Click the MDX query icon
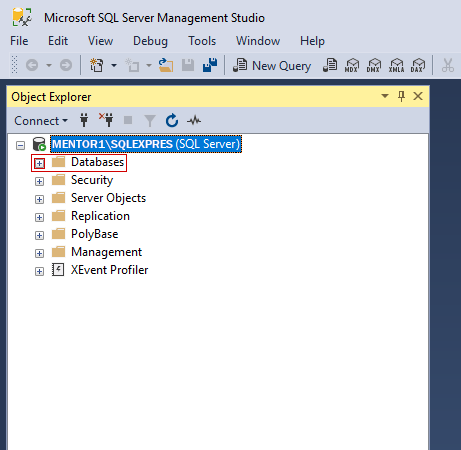Screen dimensions: 461x450 tap(352, 65)
